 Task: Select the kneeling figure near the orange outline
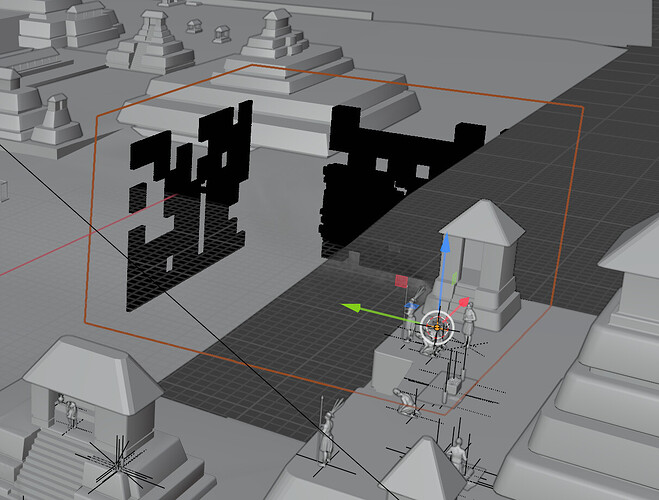pyautogui.click(x=404, y=402)
